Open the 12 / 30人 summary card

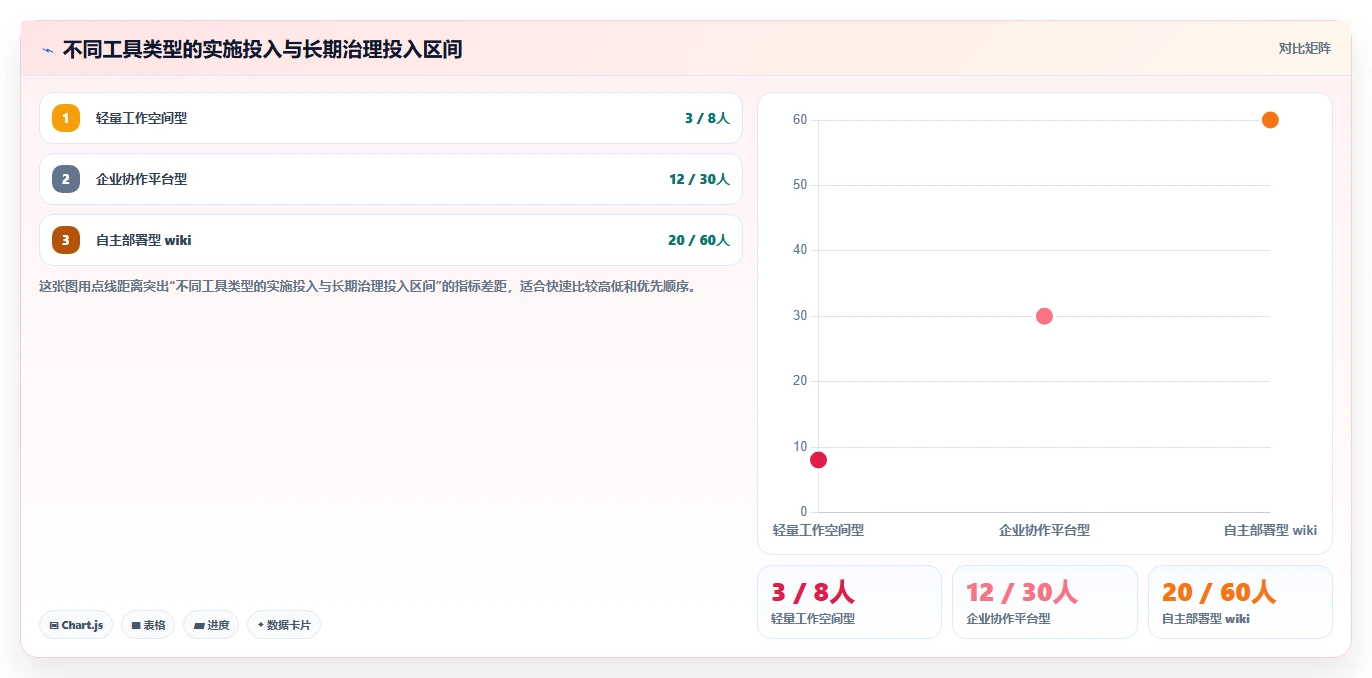tap(1045, 602)
